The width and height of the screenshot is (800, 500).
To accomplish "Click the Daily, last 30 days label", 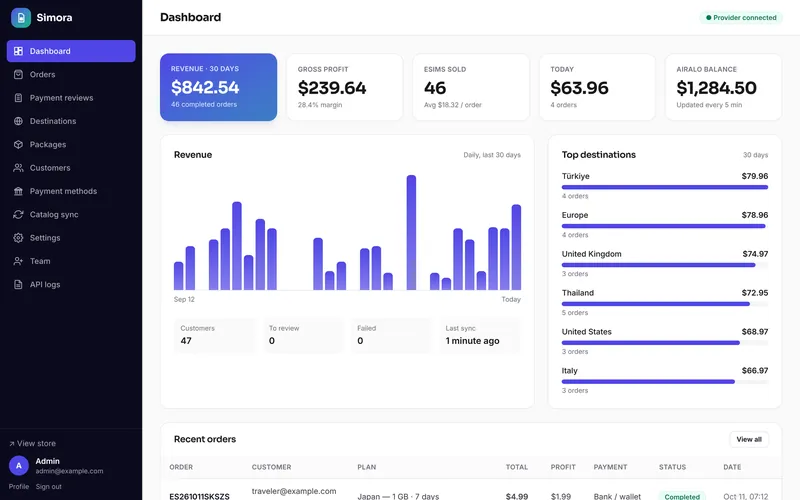I will click(x=492, y=155).
